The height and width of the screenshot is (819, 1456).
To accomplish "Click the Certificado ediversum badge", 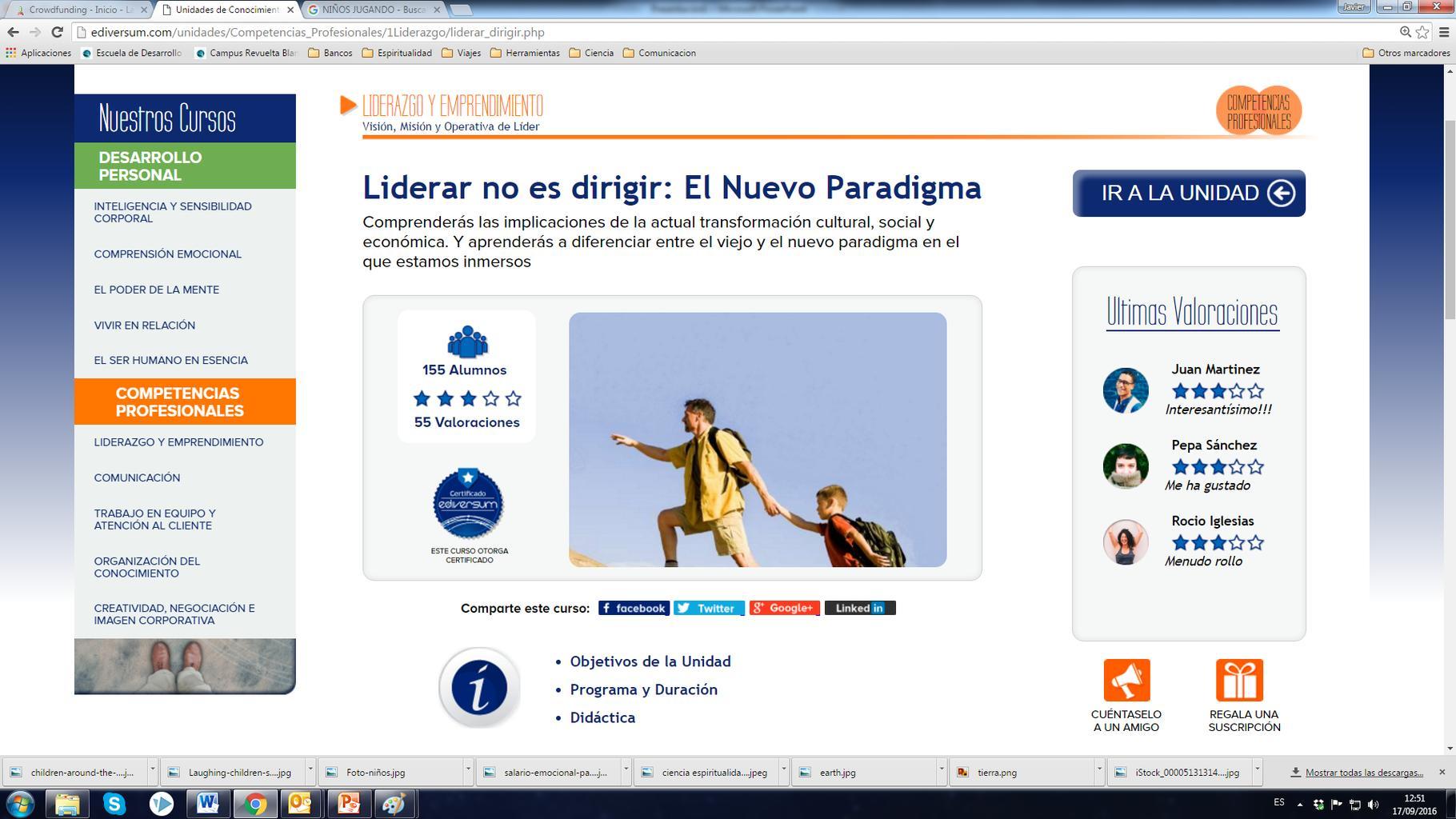I will [468, 504].
